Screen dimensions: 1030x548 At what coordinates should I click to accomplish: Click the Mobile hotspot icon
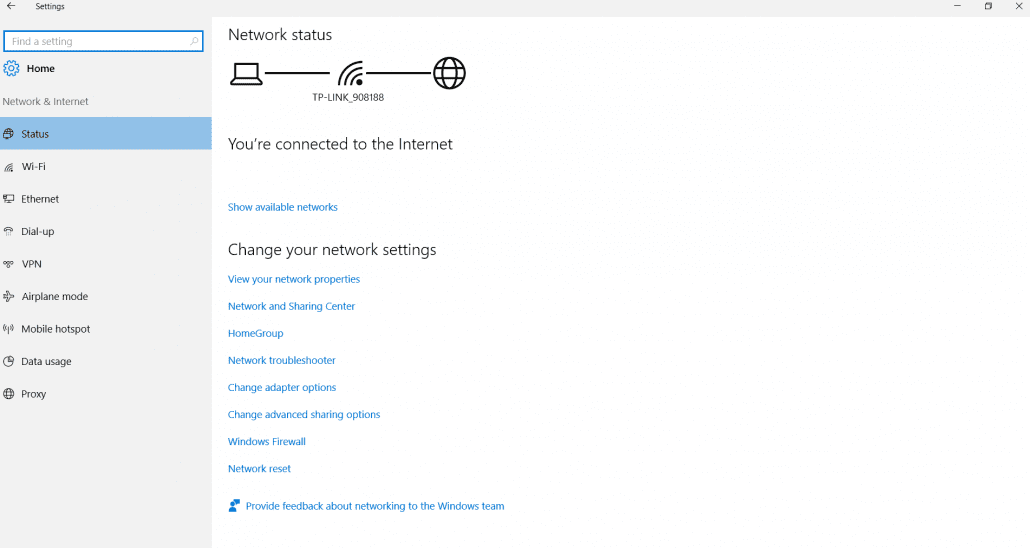pos(9,329)
